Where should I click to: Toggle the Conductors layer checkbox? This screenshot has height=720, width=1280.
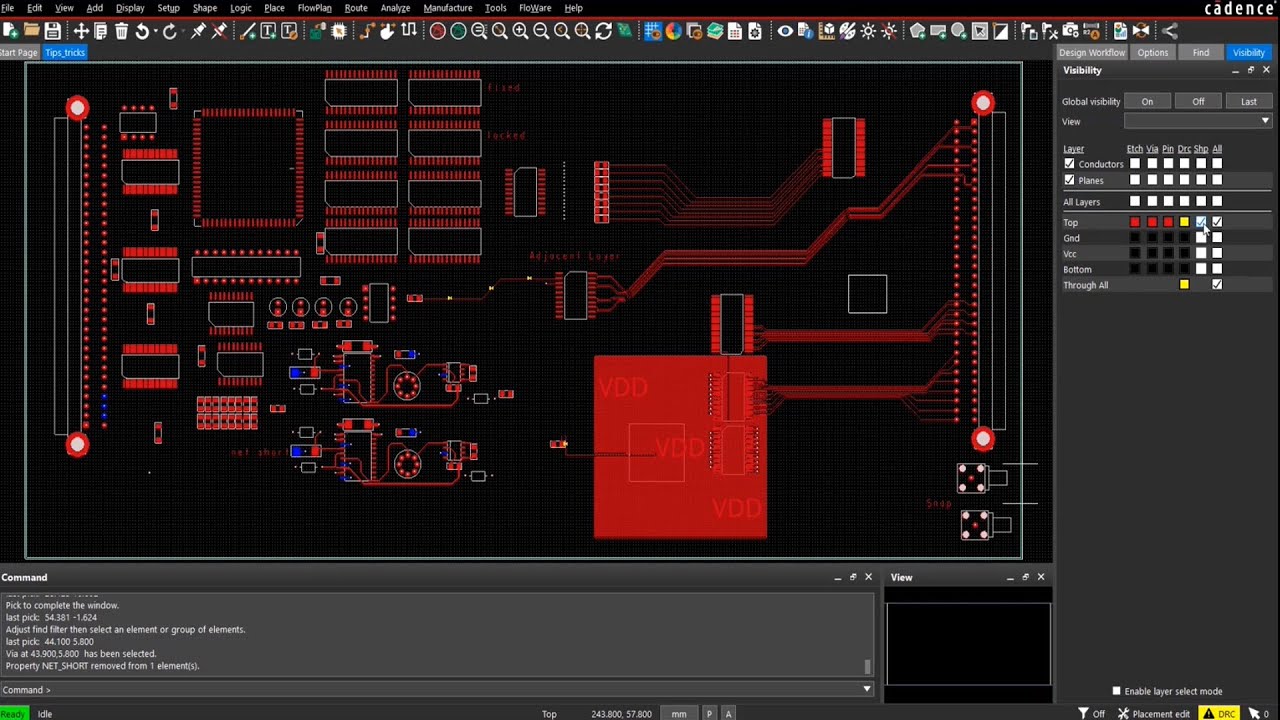coord(1069,164)
